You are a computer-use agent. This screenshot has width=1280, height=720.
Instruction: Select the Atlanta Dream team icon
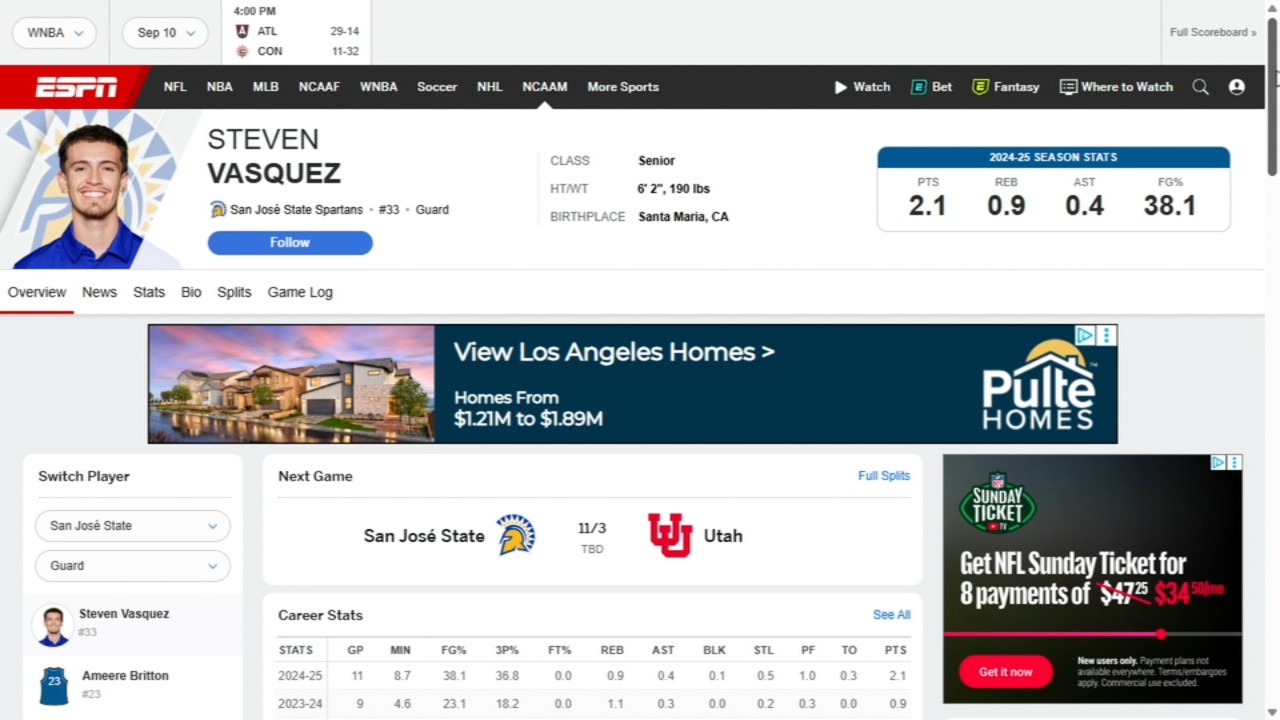click(x=241, y=31)
